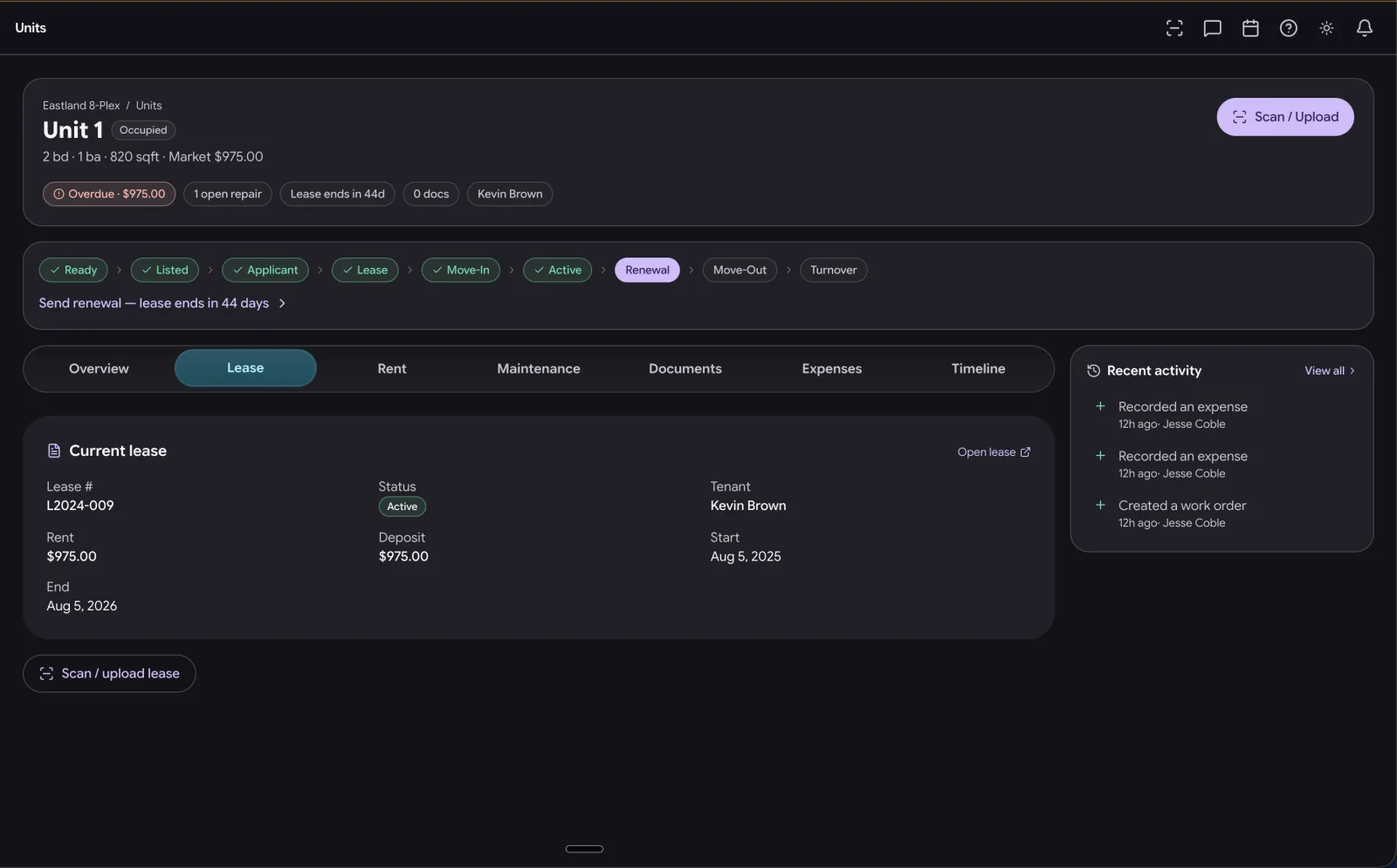Click the Open lease link
1397x868 pixels.
click(994, 451)
